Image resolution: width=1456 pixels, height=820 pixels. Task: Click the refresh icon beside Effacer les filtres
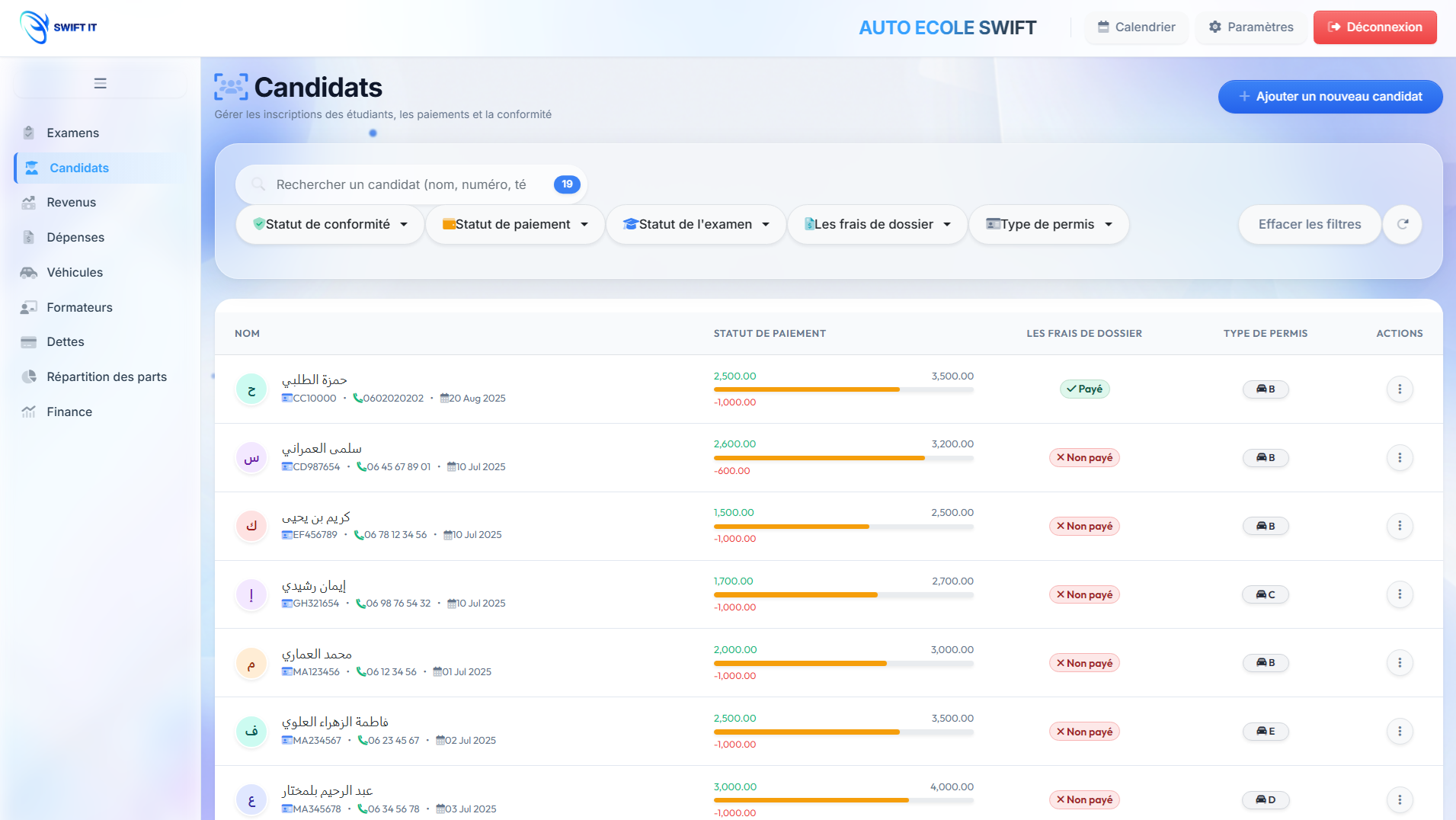(x=1402, y=224)
